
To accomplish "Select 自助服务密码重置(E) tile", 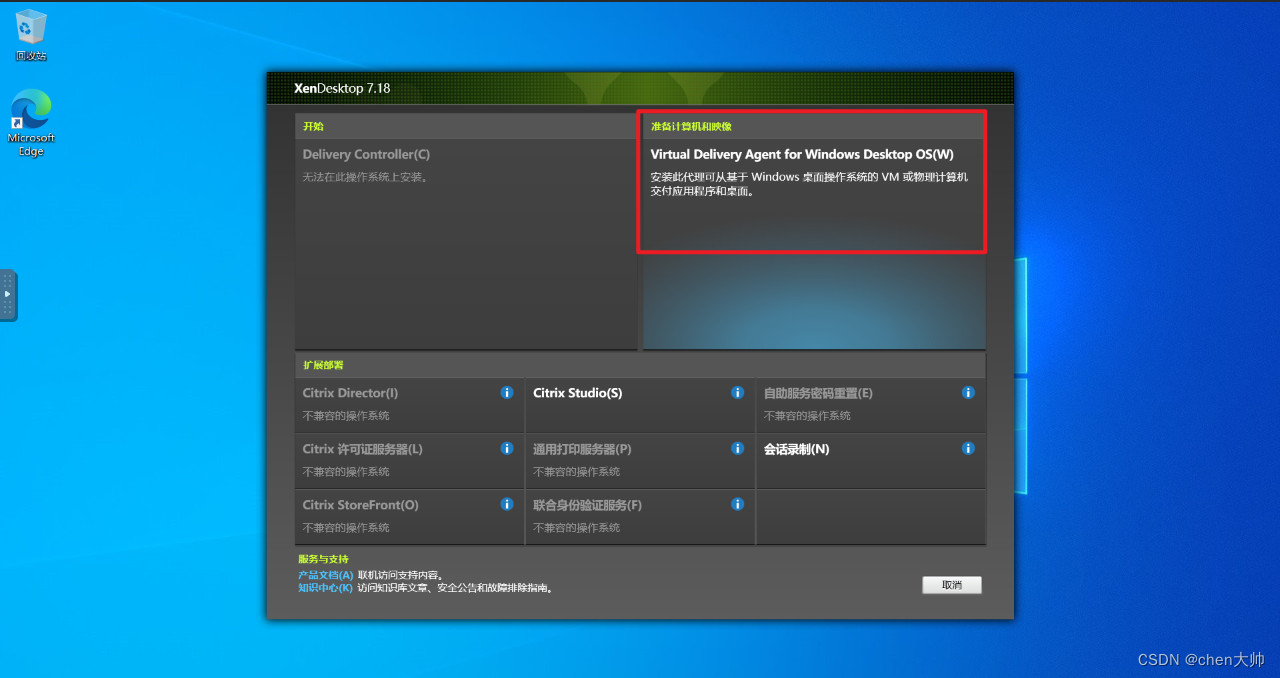I will 871,405.
